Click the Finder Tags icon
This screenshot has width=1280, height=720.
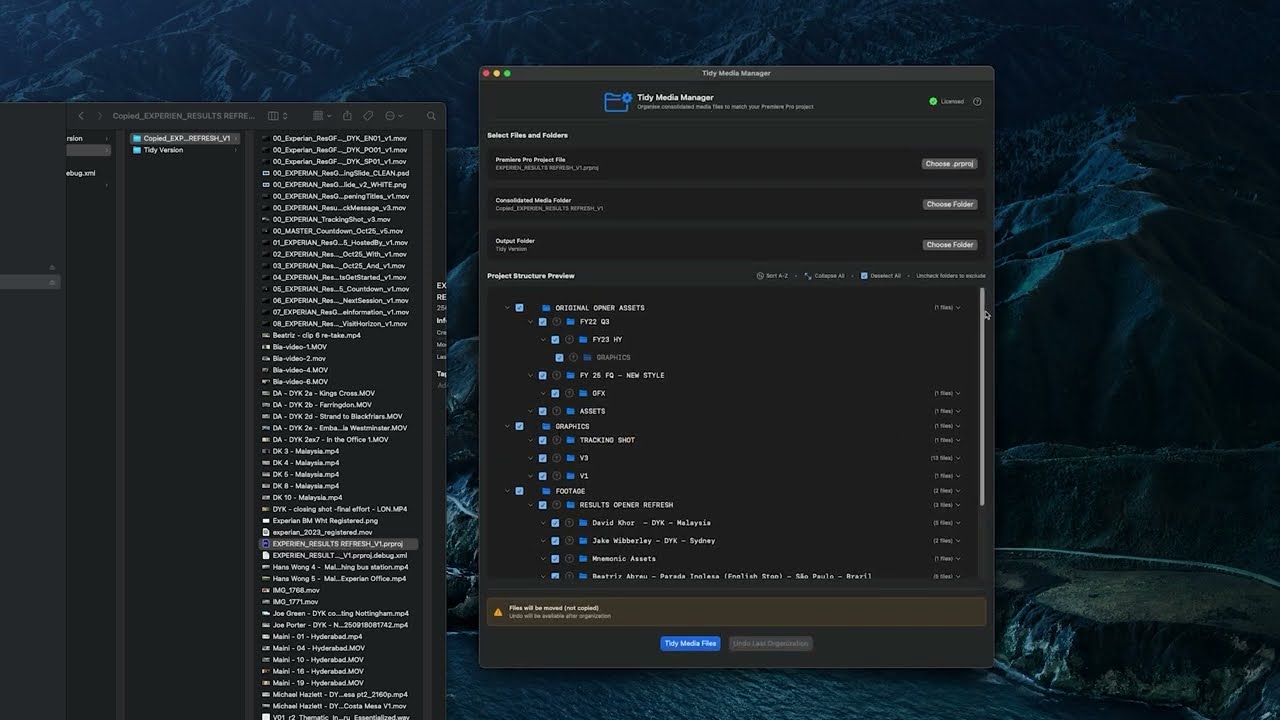368,116
